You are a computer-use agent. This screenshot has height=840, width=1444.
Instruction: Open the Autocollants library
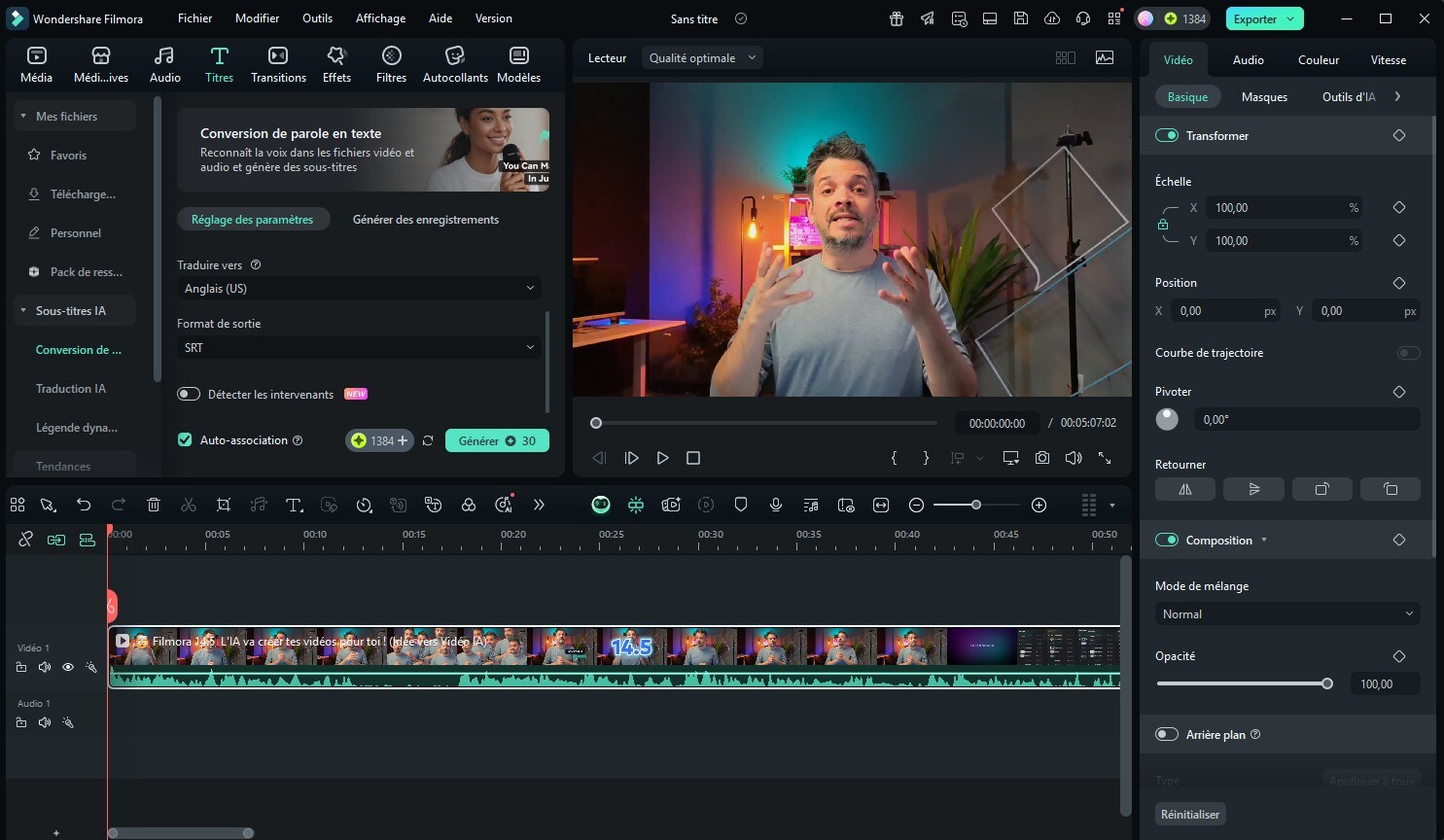click(x=455, y=64)
